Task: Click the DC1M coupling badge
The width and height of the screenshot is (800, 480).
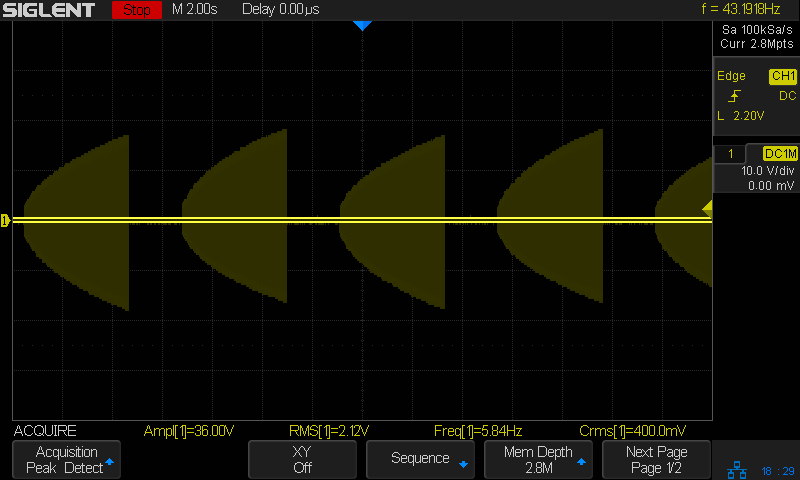Action: point(780,154)
